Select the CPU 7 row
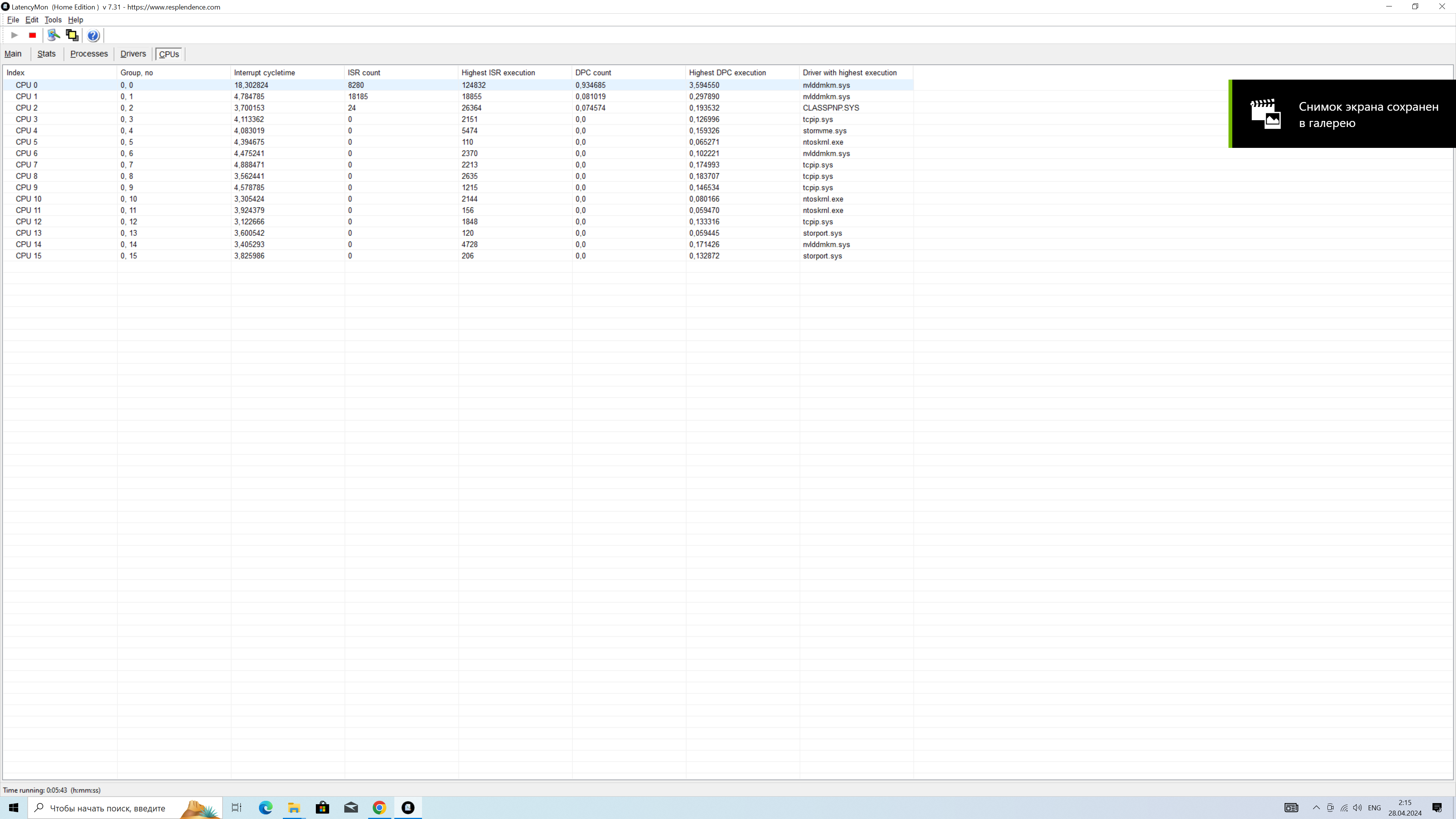Screen dimensions: 1456x819 27,165
